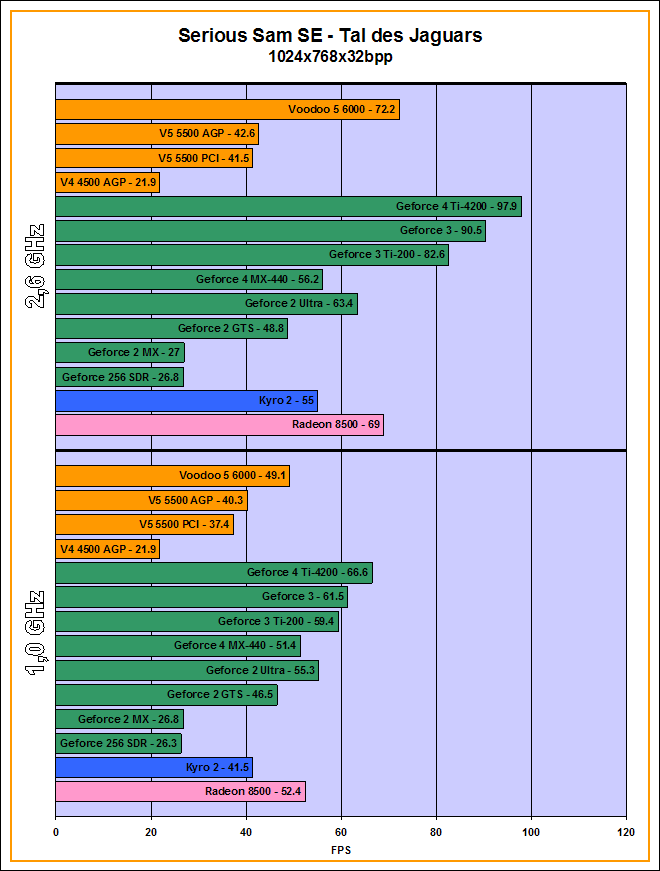Click the Kyro 2 - 55 bar
Screen dimensions: 660x871
(x=186, y=401)
